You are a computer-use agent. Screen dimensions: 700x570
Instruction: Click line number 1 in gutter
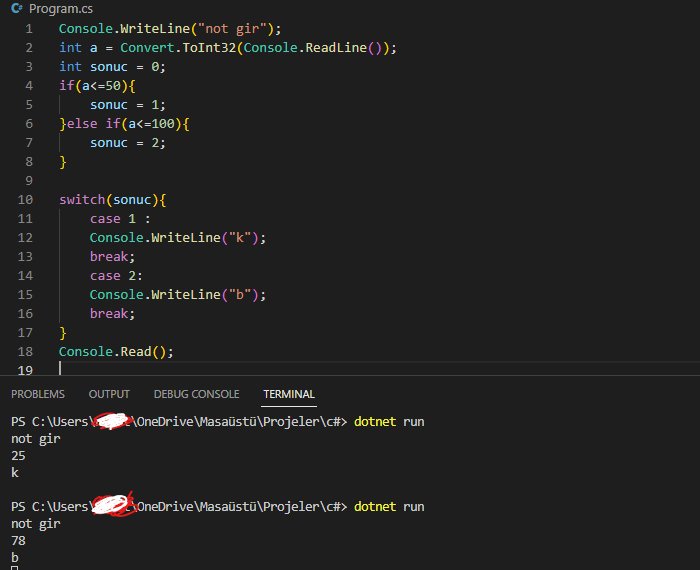29,29
